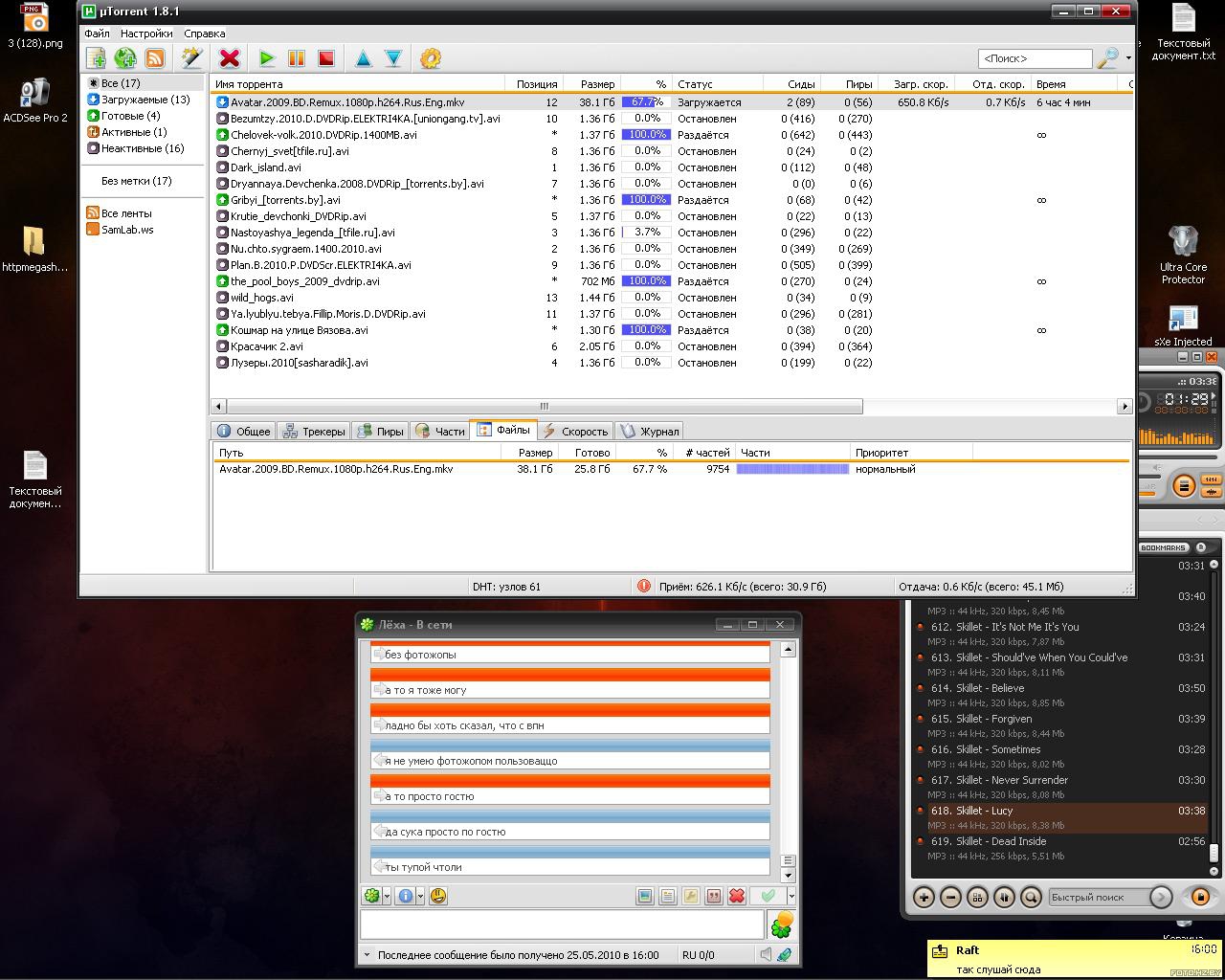Click the history notepad icon in chat toolbar

(x=668, y=896)
